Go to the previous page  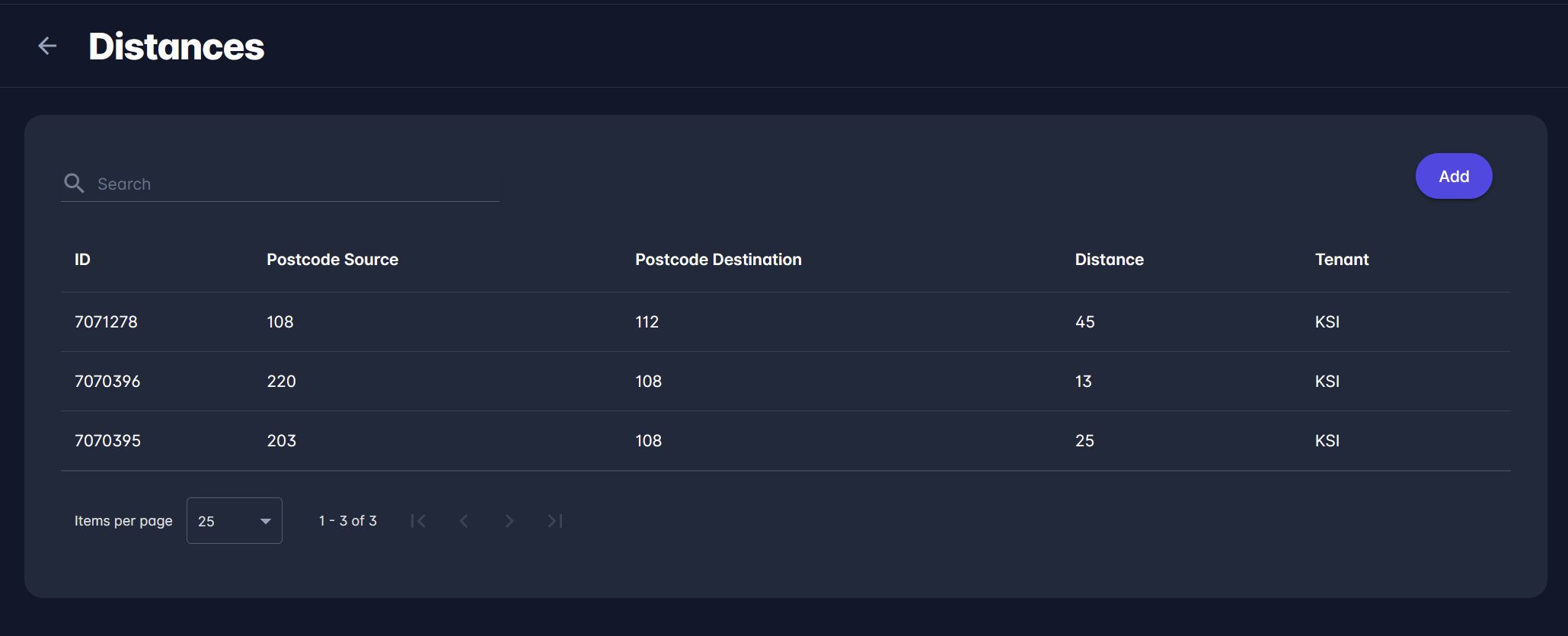point(464,521)
